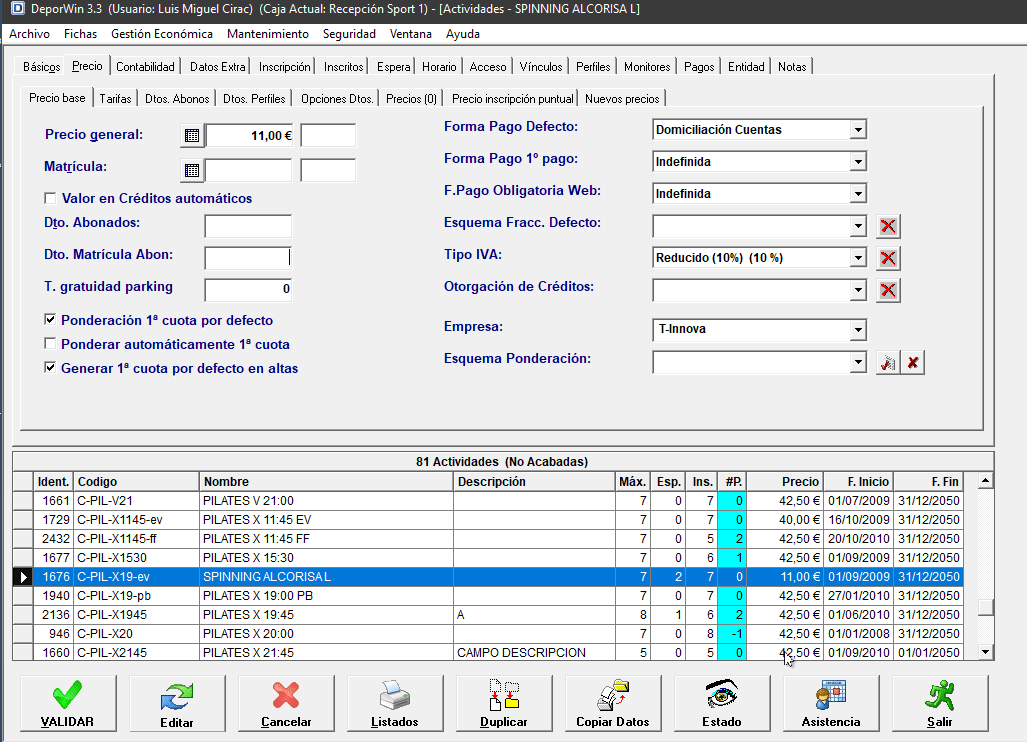
Task: Click Precio general field showing 11,00 €
Action: (x=250, y=136)
